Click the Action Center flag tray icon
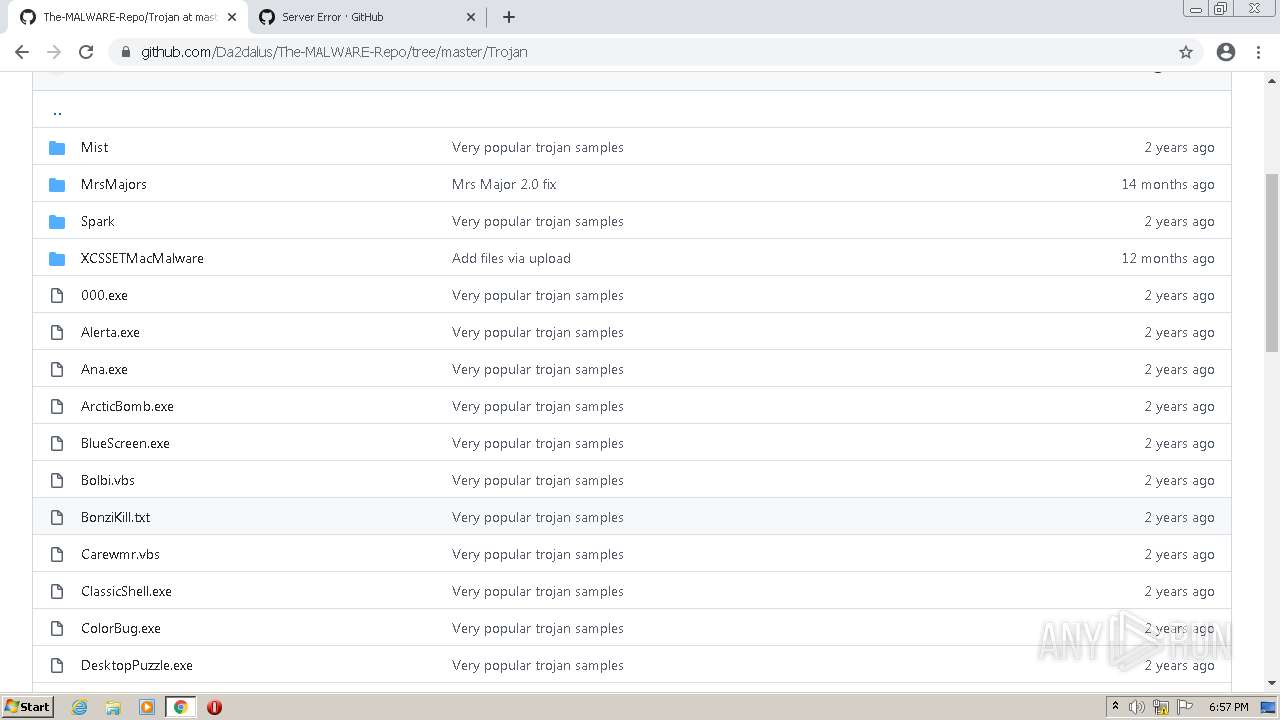Image resolution: width=1280 pixels, height=720 pixels. point(1185,707)
